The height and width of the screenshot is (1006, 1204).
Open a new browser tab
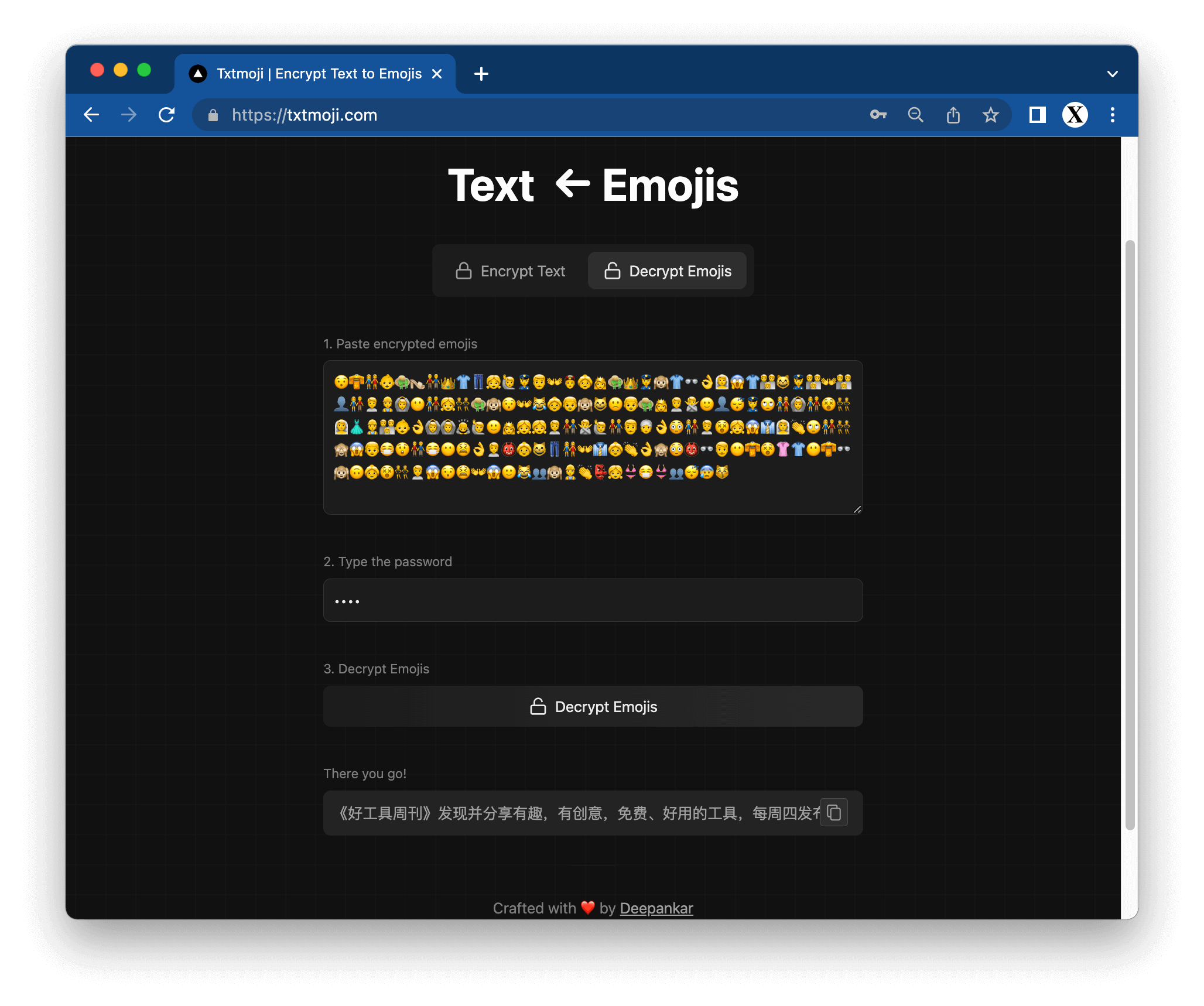(481, 74)
